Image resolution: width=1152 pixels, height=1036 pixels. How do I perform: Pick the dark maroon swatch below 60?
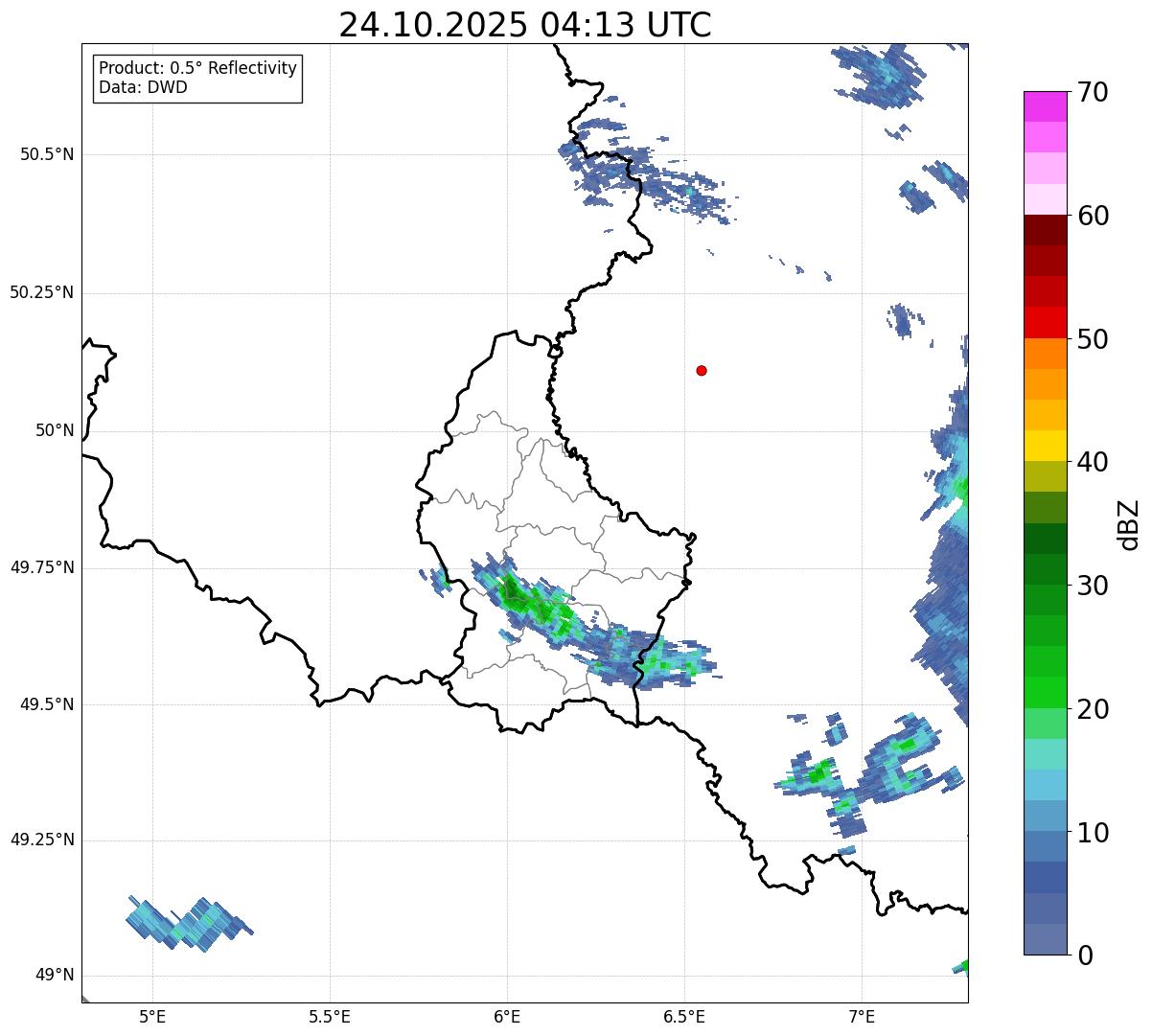1045,230
